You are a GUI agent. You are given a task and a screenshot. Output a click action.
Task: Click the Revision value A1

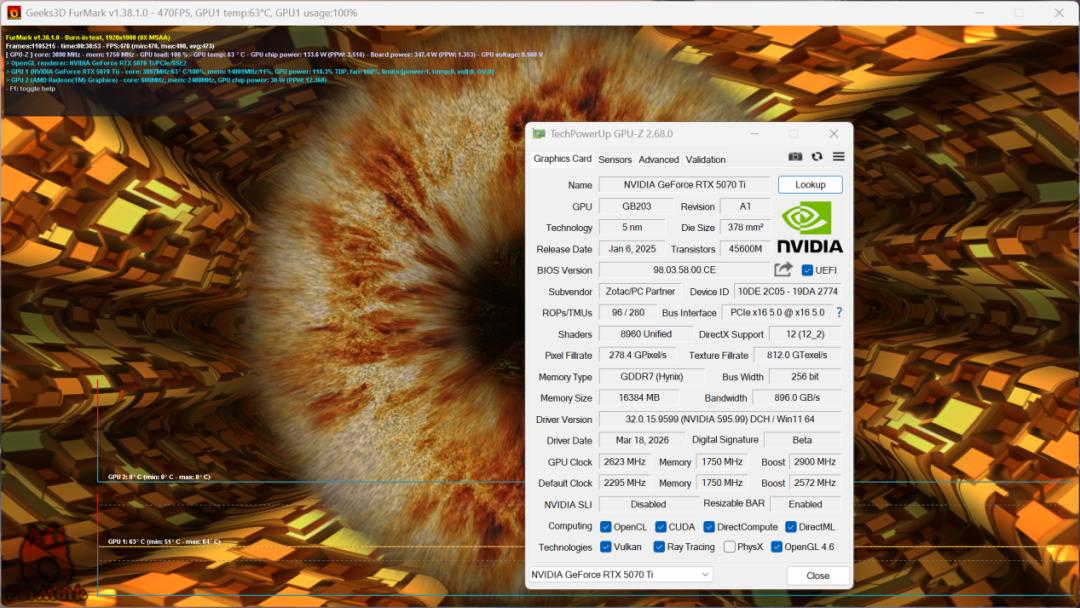(745, 206)
